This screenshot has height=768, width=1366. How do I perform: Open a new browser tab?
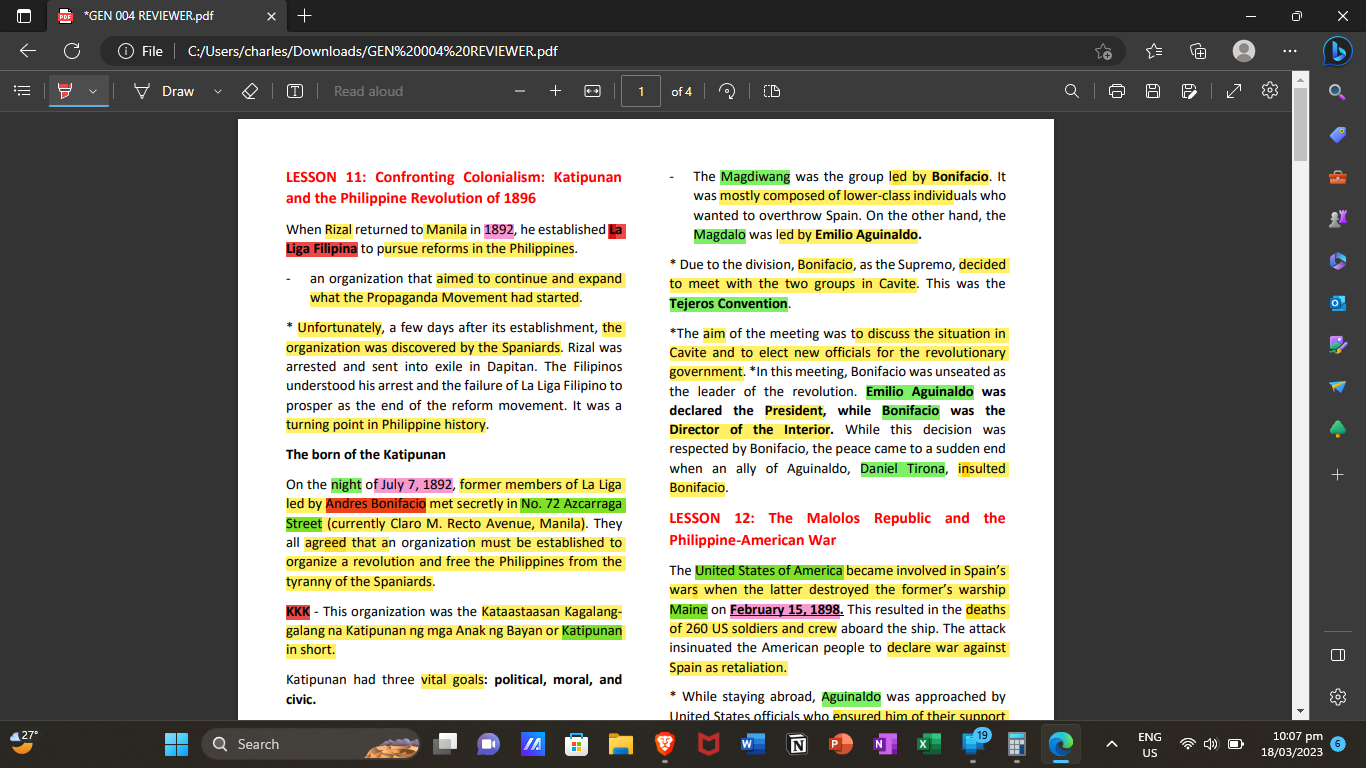[305, 16]
